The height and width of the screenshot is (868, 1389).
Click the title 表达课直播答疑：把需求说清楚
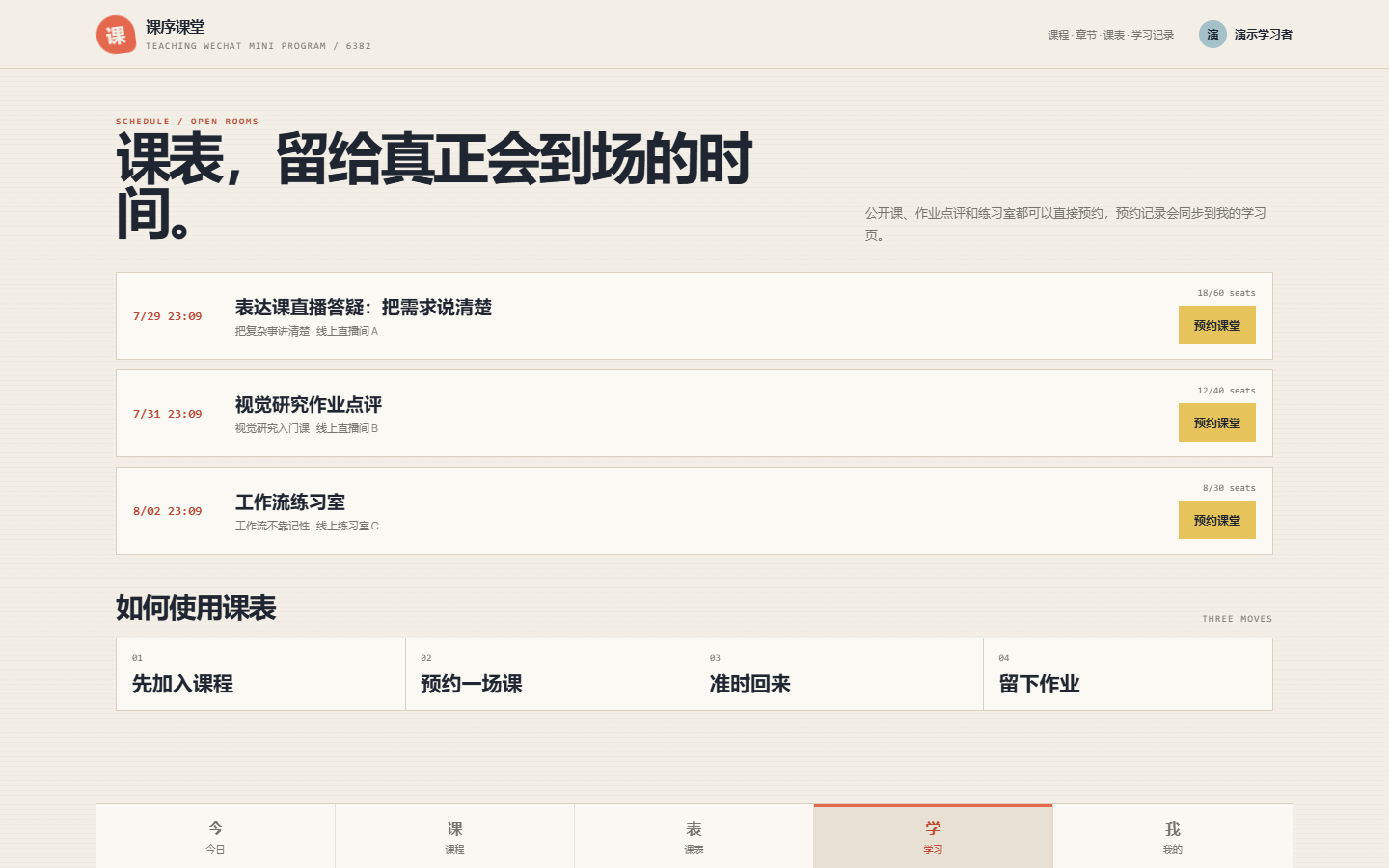tap(364, 308)
